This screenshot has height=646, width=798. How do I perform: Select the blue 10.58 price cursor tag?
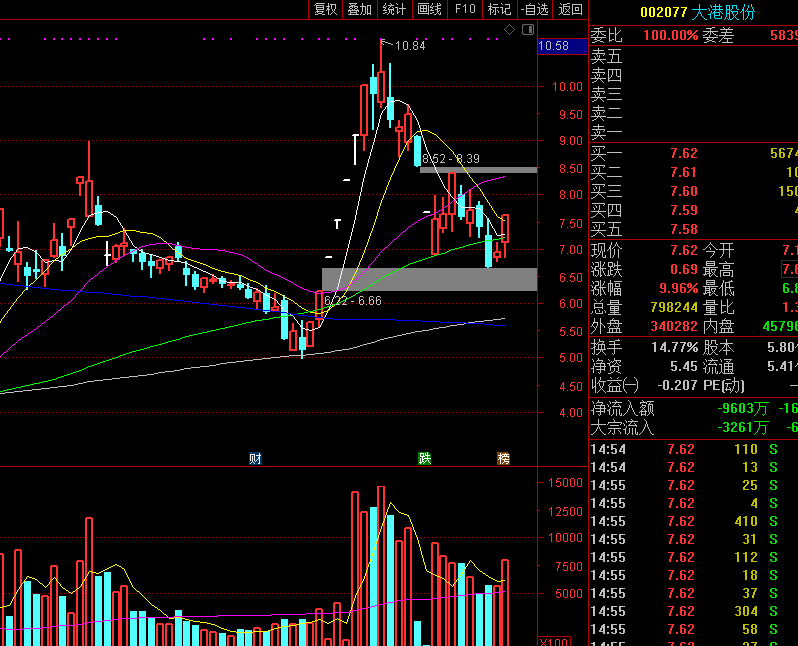pos(562,46)
